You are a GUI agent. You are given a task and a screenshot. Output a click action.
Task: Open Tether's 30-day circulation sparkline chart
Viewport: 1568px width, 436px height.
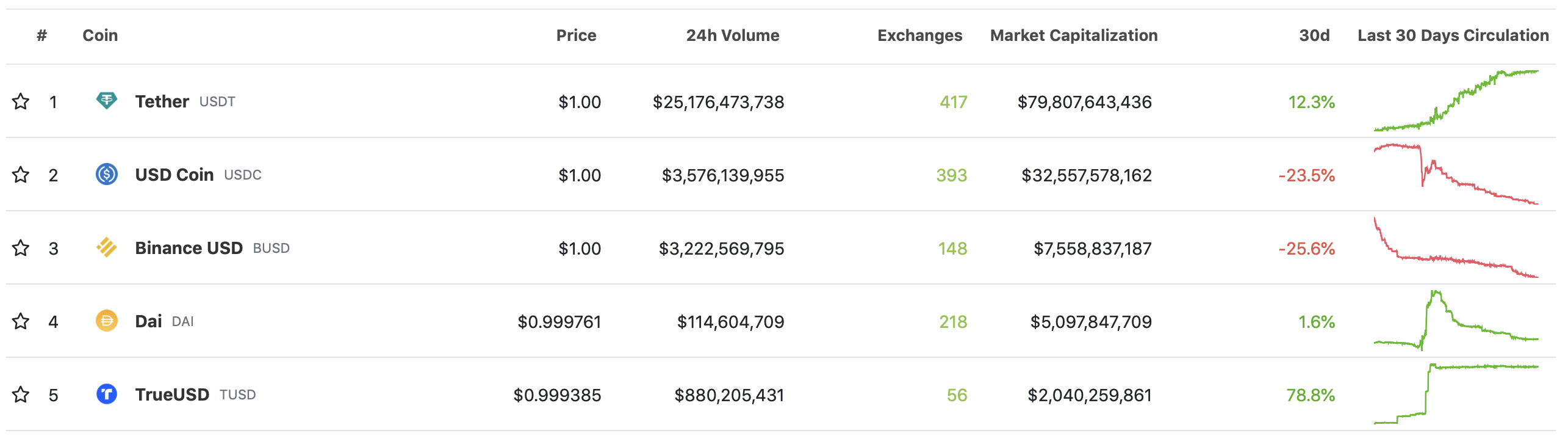[1456, 101]
